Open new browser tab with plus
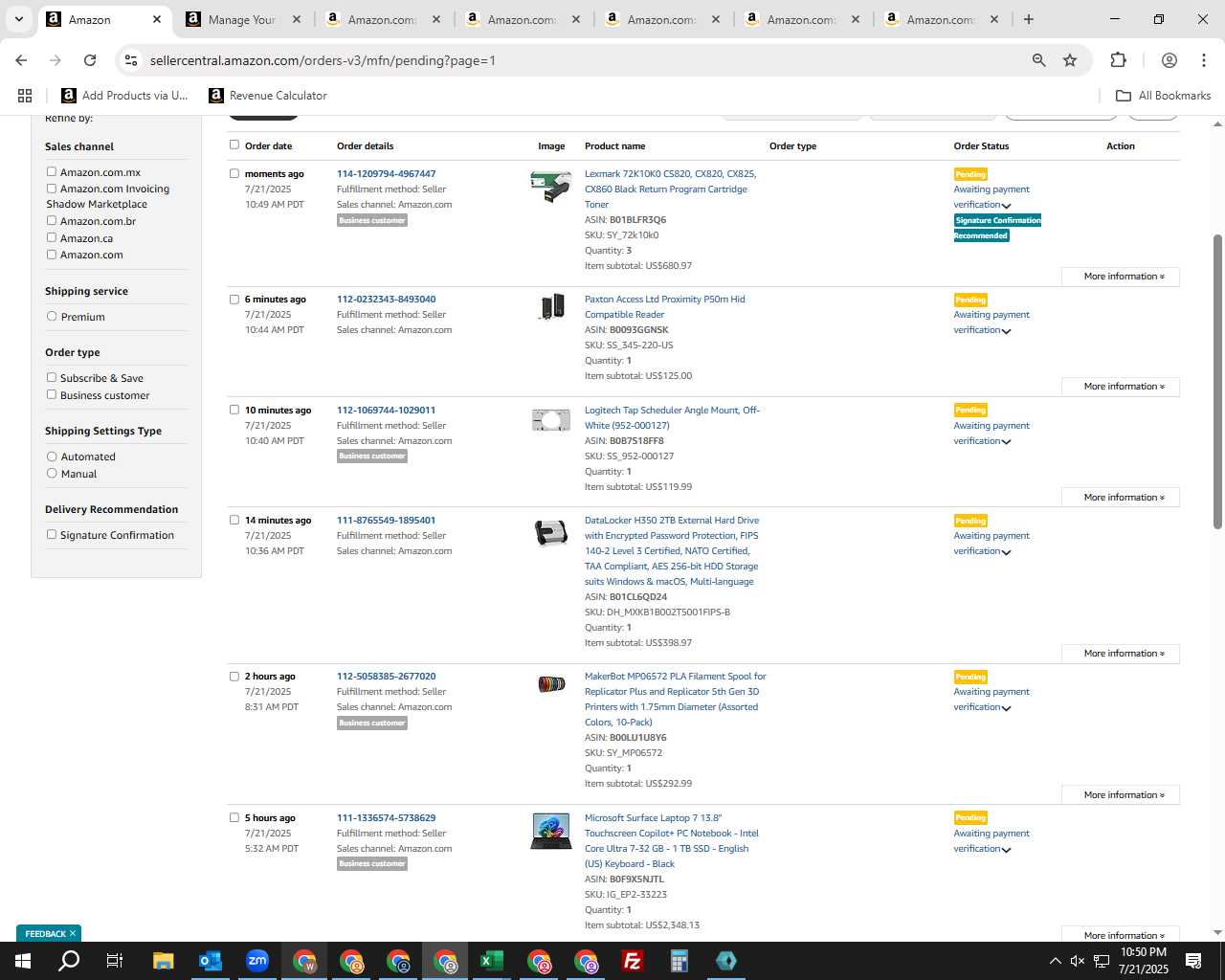1225x980 pixels. 1028,19
